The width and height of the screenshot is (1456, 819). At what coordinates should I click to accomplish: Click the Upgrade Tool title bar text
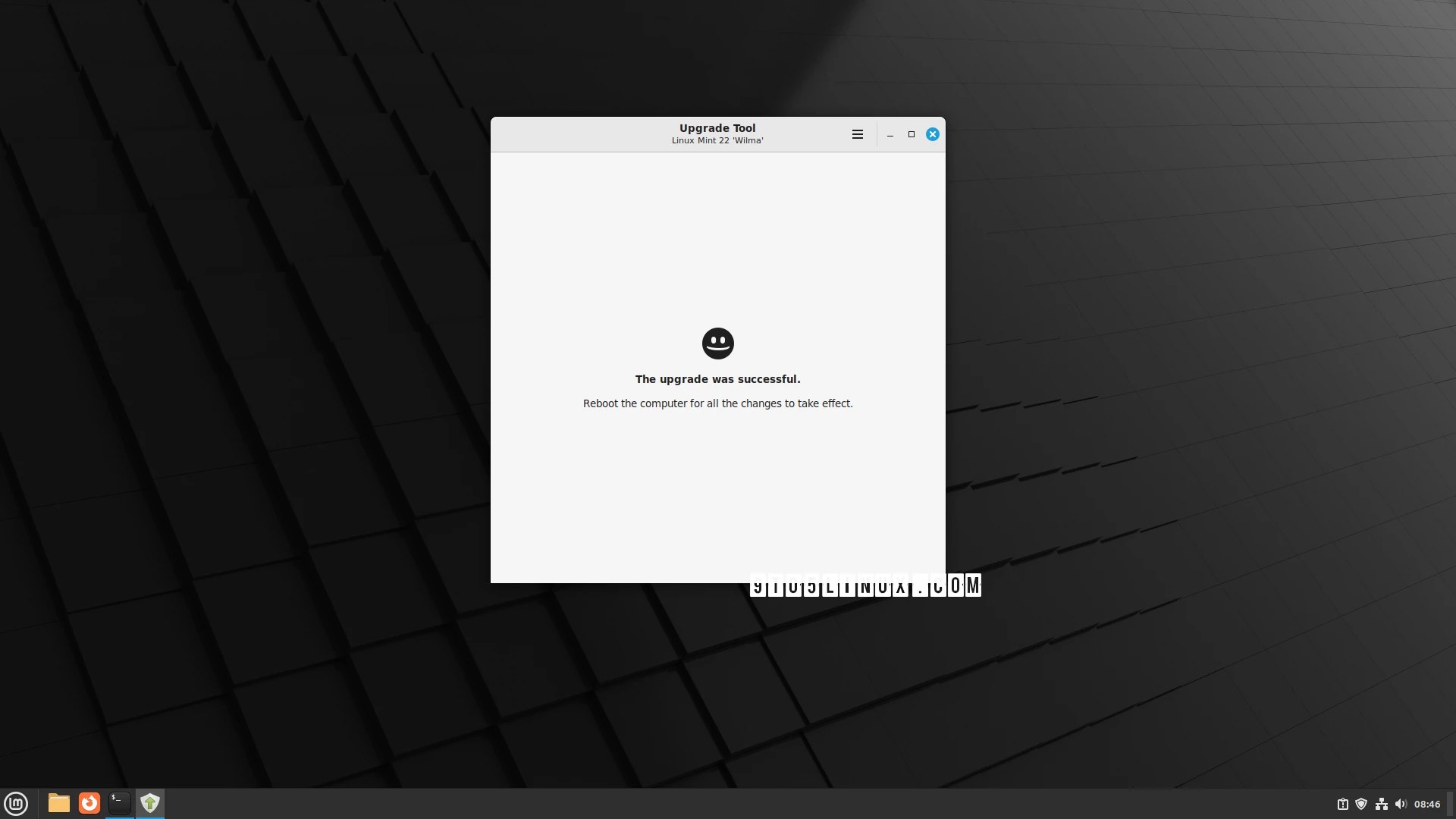[x=717, y=128]
